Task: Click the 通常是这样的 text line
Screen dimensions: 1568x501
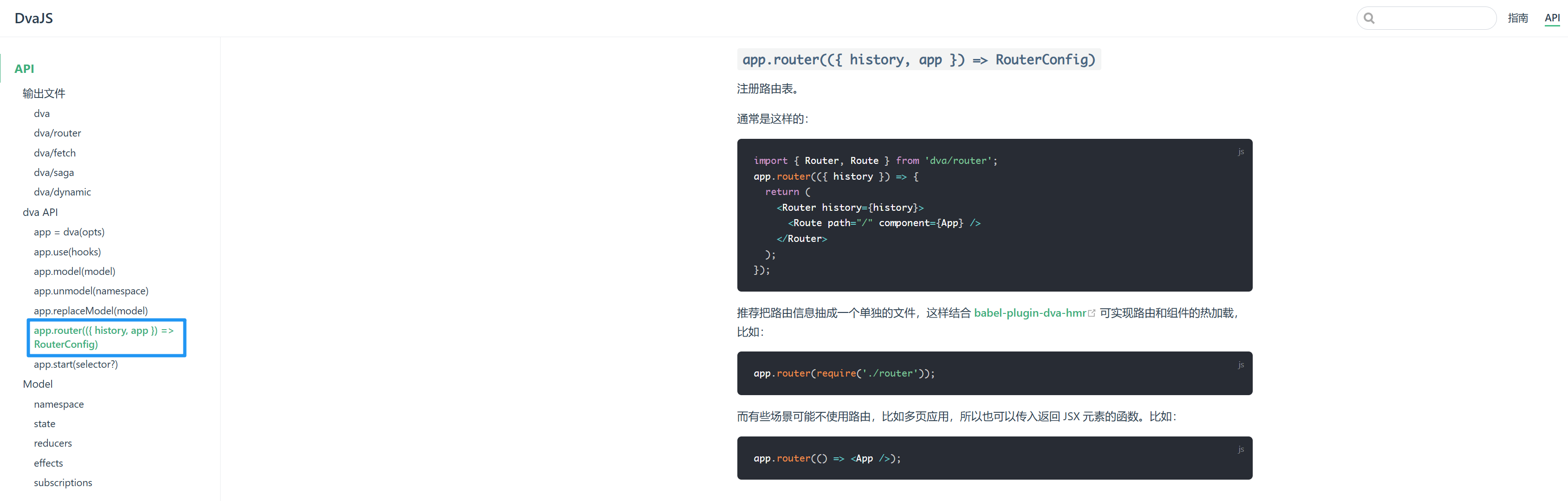Action: 773,119
